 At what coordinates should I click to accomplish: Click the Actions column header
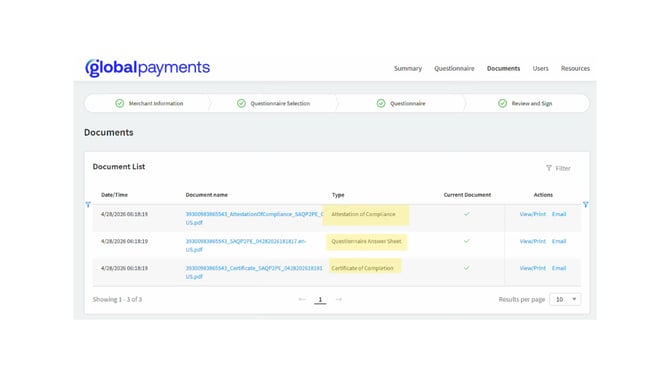coord(543,195)
